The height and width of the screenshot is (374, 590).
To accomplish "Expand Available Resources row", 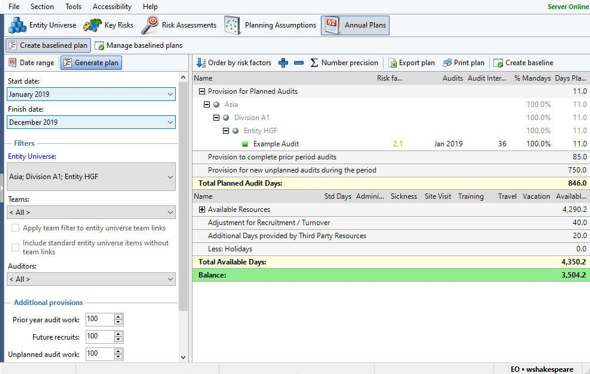I will tap(202, 210).
